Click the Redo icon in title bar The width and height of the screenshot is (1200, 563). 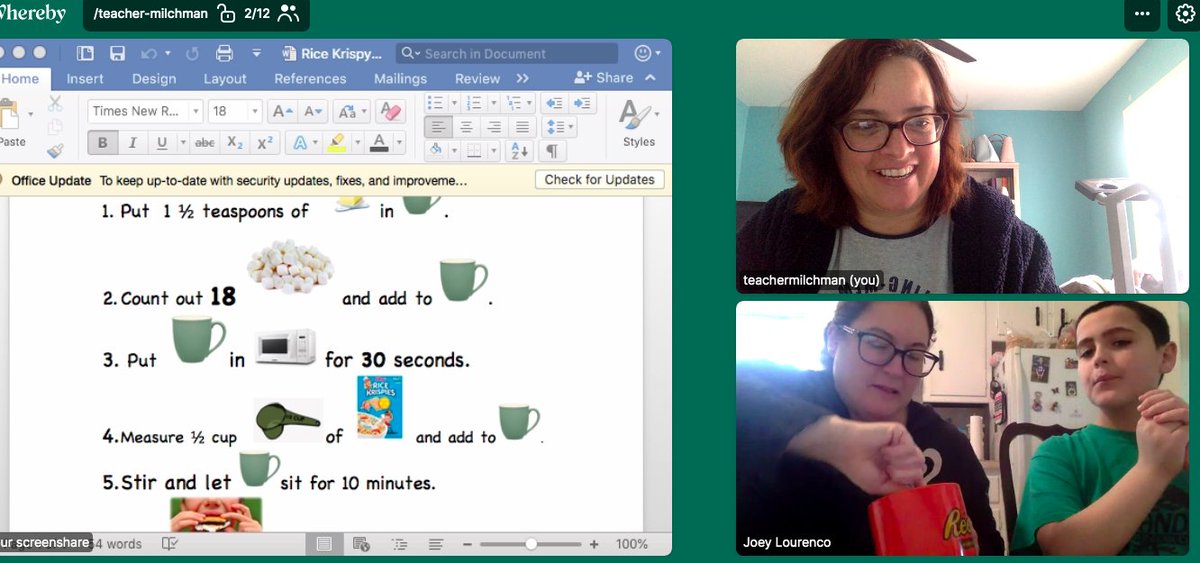coord(192,53)
